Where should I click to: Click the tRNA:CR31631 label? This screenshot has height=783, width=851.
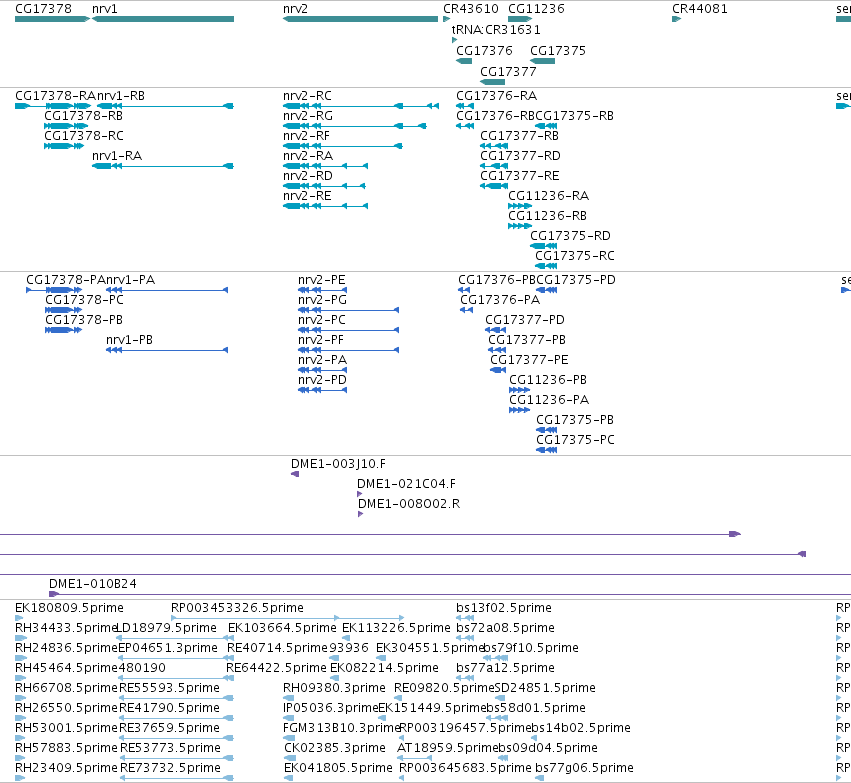pos(496,29)
